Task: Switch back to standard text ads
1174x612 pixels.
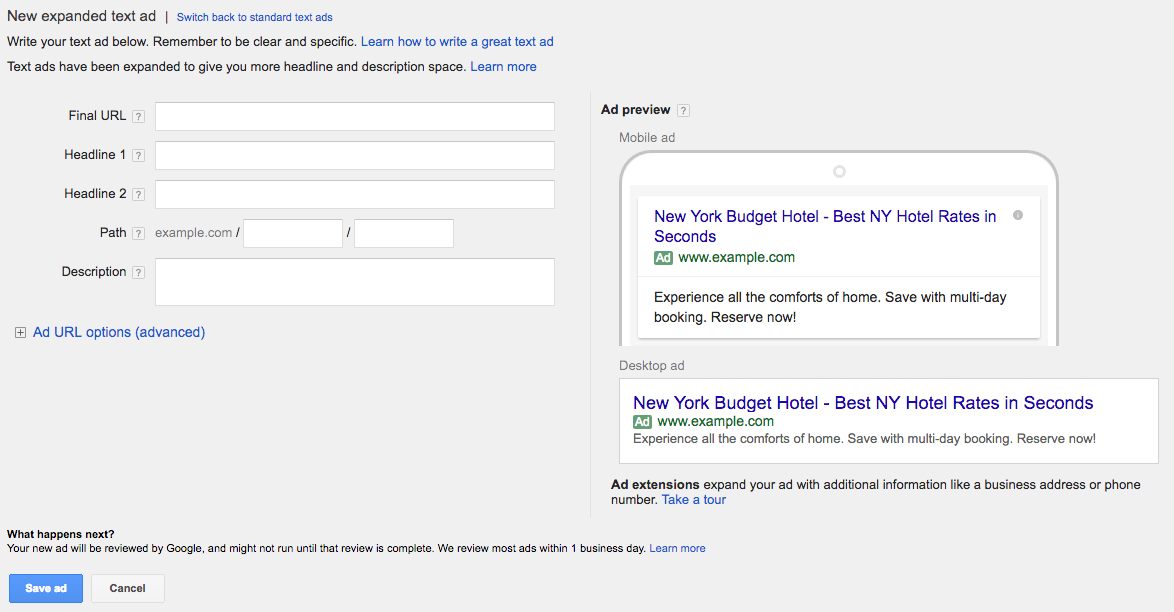Action: [255, 17]
